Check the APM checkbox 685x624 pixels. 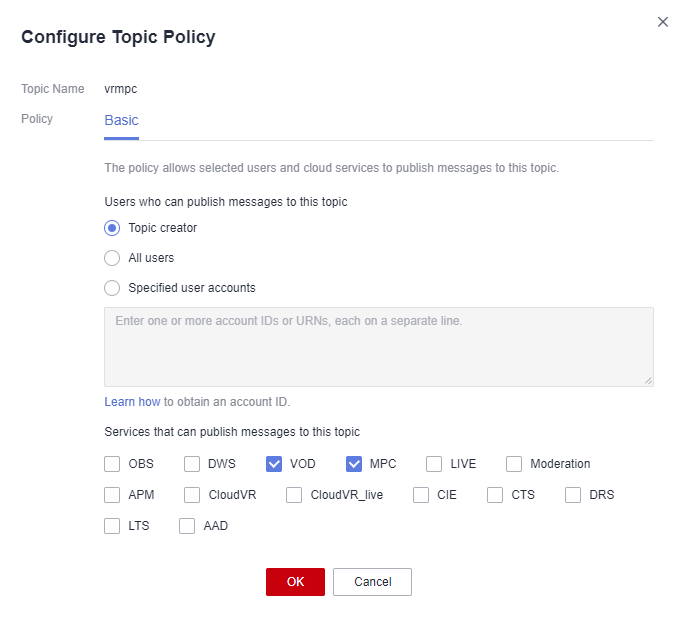click(112, 495)
